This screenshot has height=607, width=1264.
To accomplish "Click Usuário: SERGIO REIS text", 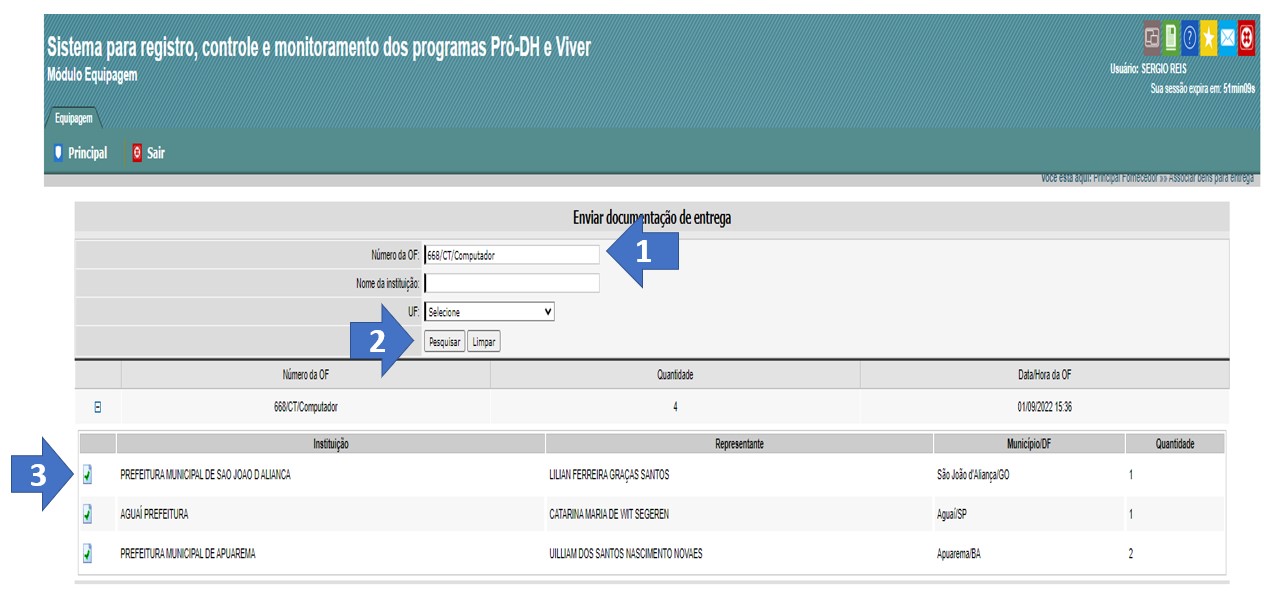I will (1148, 69).
